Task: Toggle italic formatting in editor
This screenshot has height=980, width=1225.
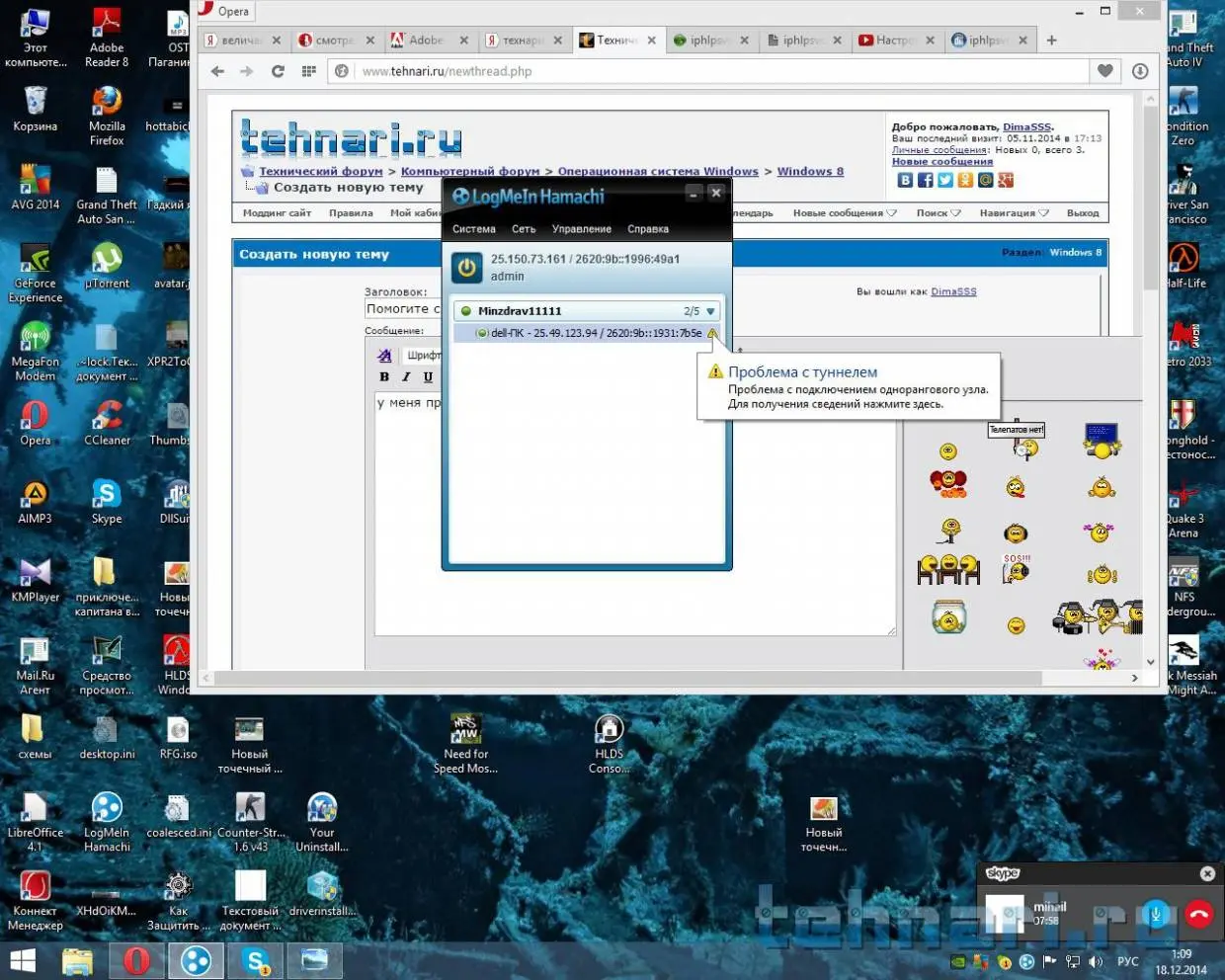Action: 406,376
